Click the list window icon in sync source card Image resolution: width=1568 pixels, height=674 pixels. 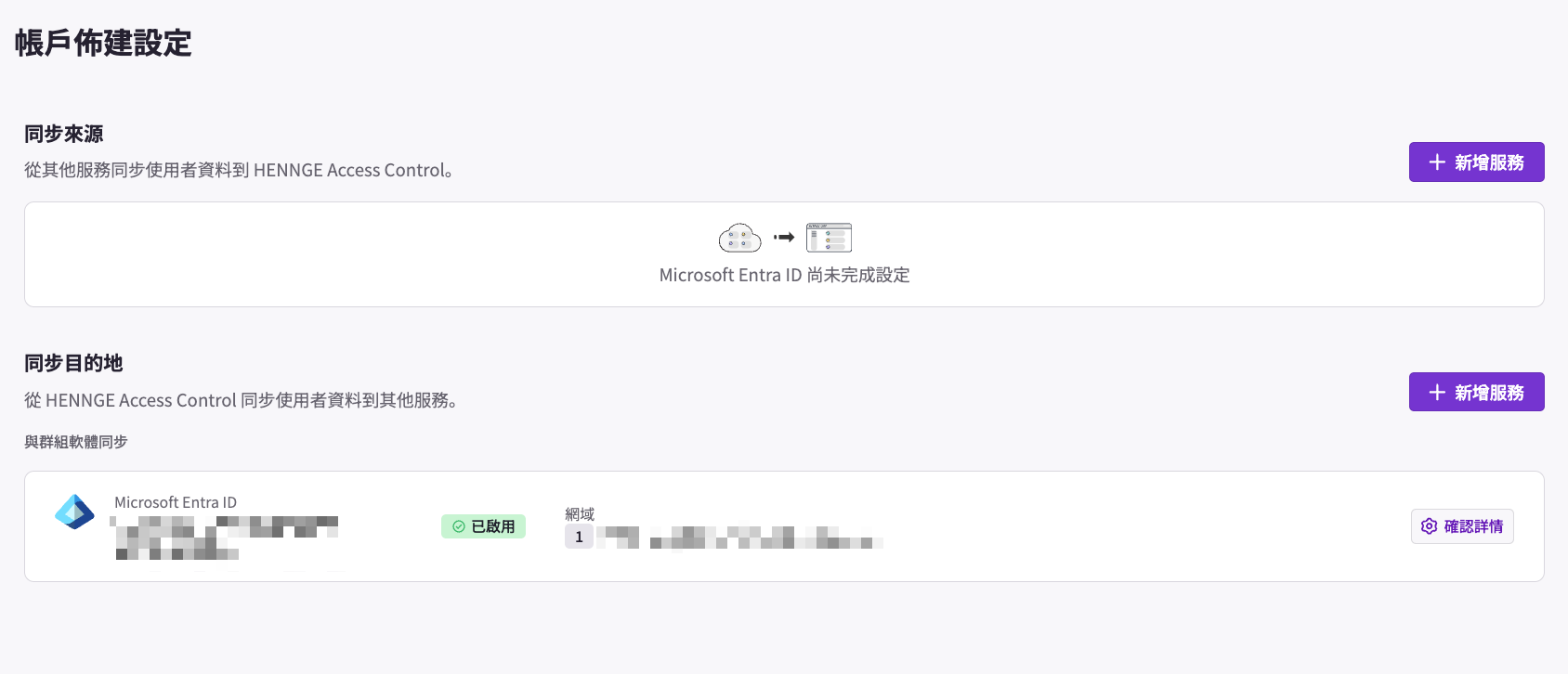tap(829, 238)
